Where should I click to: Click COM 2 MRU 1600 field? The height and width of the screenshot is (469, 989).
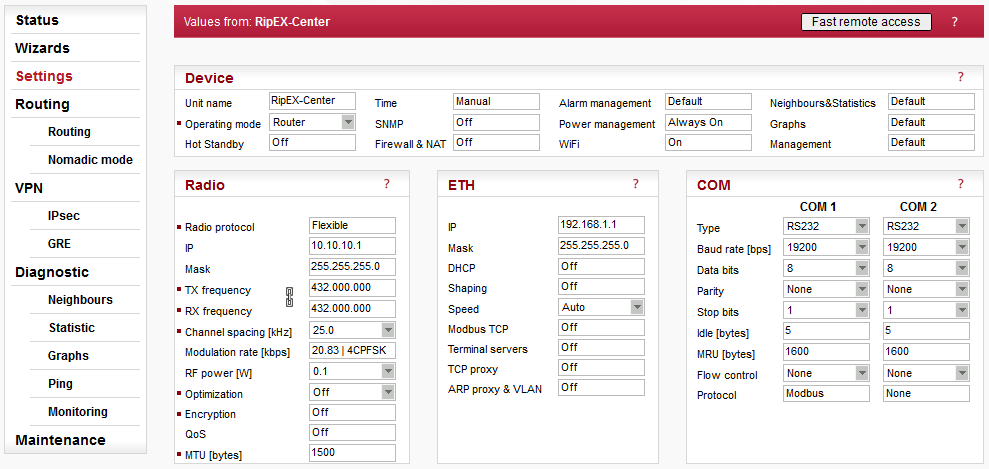point(927,351)
